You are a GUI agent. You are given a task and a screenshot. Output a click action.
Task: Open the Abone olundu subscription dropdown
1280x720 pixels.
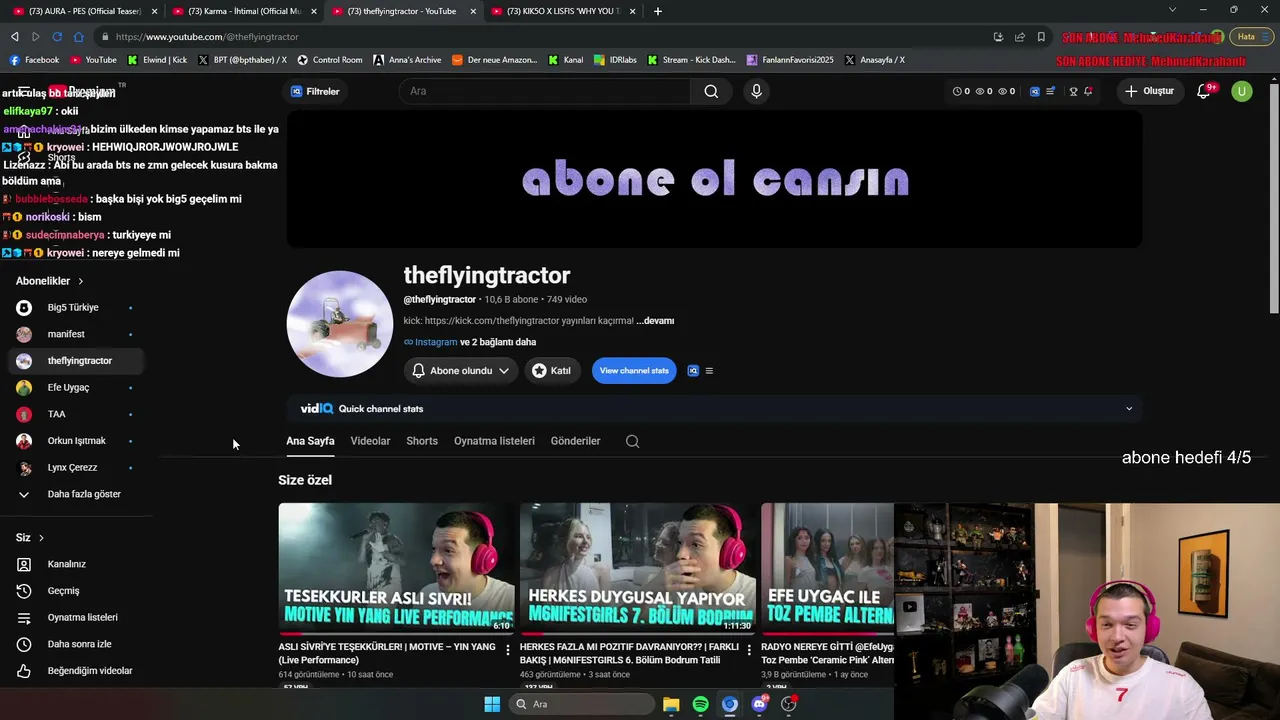(461, 371)
